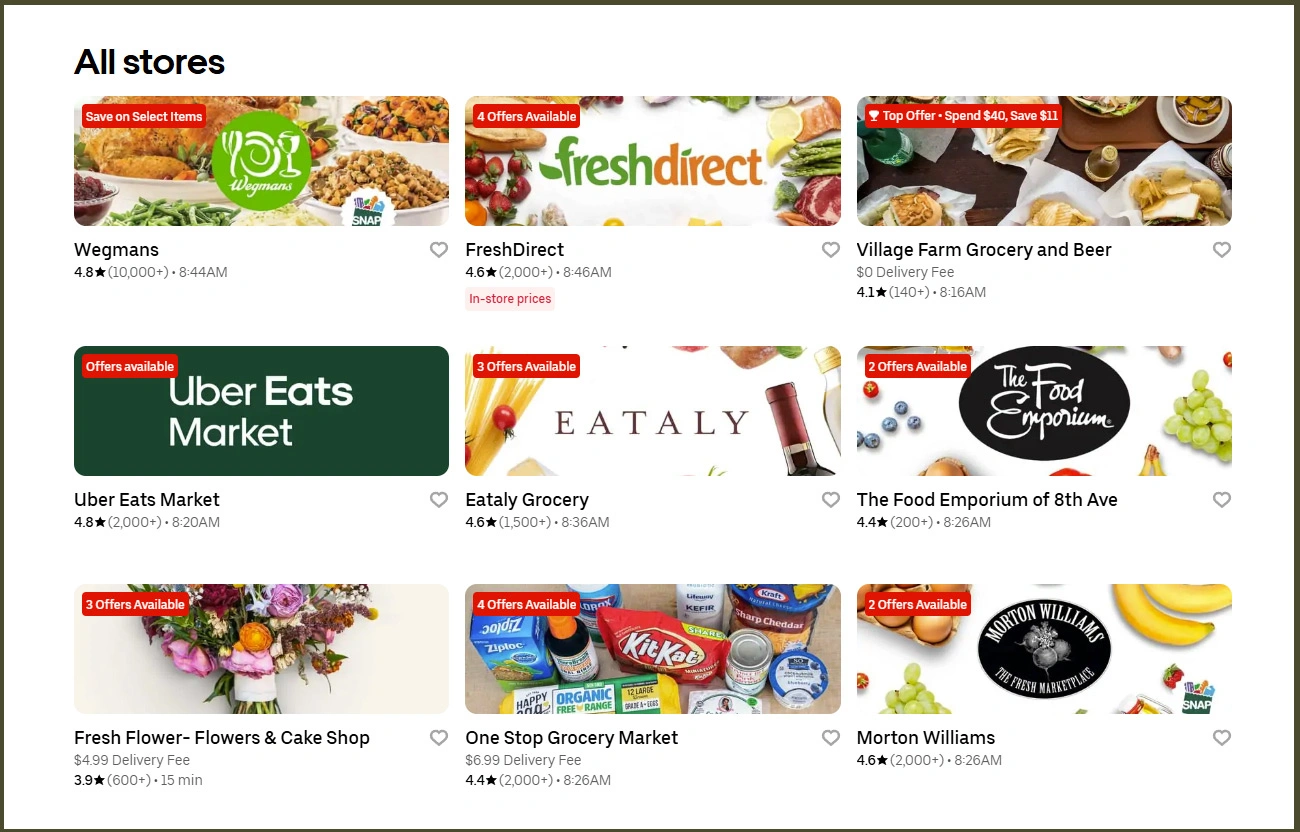This screenshot has height=832, width=1300.
Task: Click the '4 Offers Available' badge on One Stop Grocery
Action: tap(526, 604)
